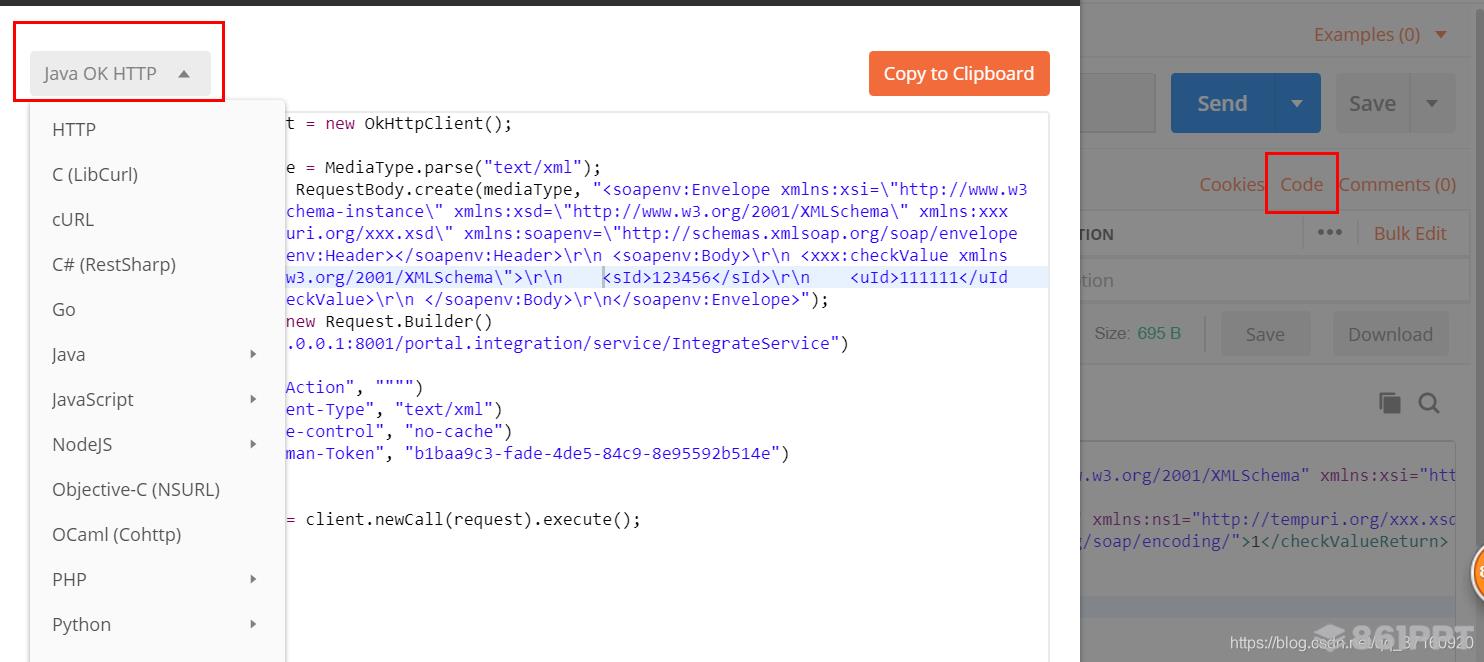This screenshot has height=662, width=1484.
Task: Click the Postman-Token value string
Action: (591, 453)
